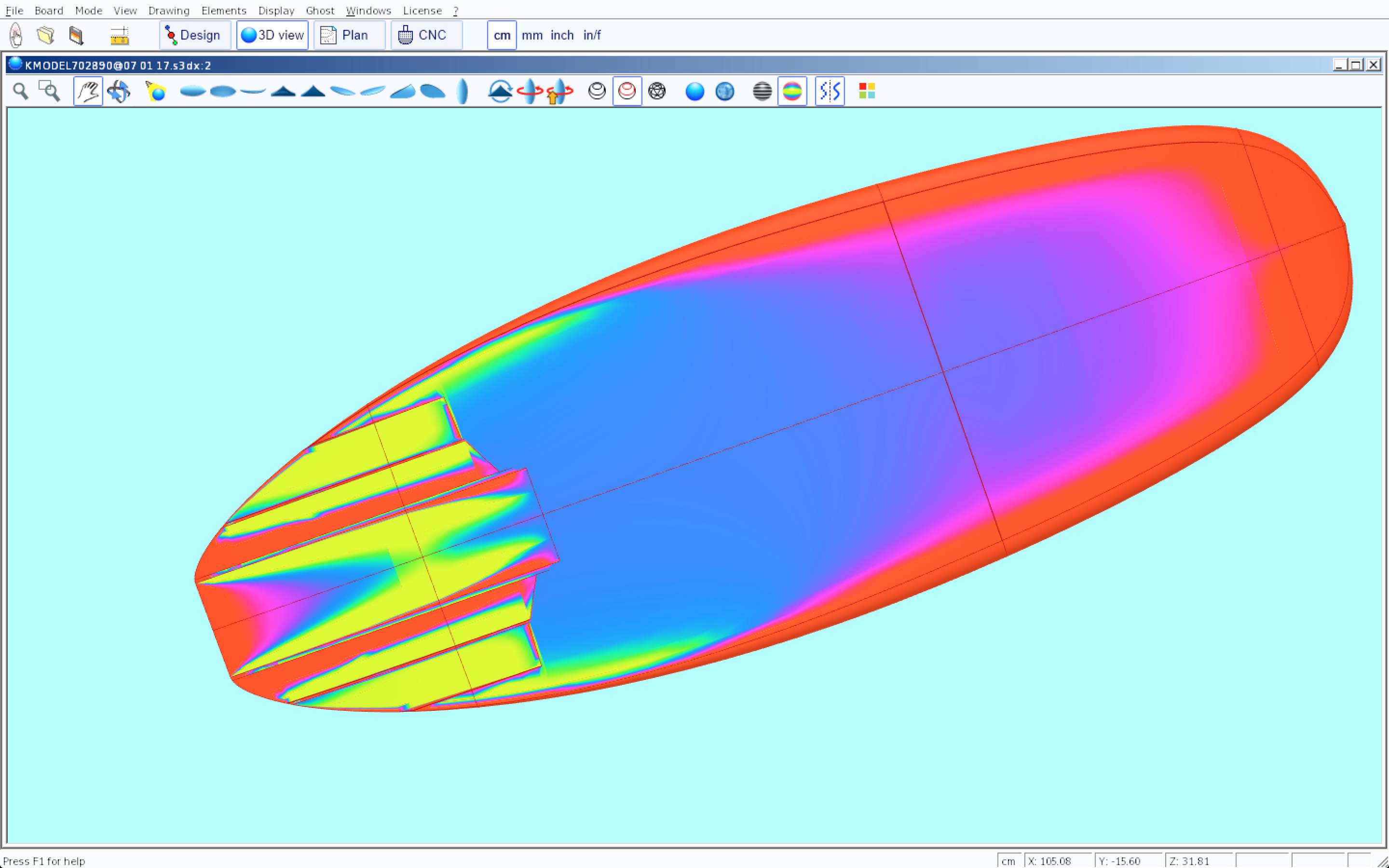Select the magnifier zoom tool
Image resolution: width=1389 pixels, height=868 pixels.
pyautogui.click(x=21, y=91)
